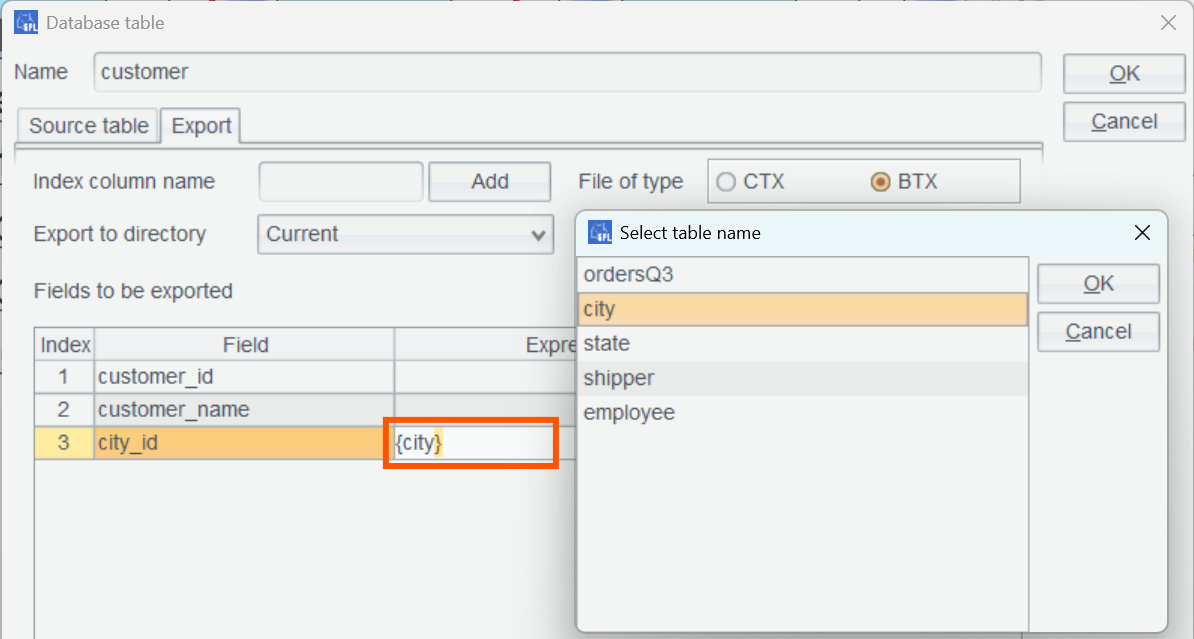The image size is (1194, 639).
Task: Click the SPL icon in Database table title bar
Action: click(x=26, y=22)
